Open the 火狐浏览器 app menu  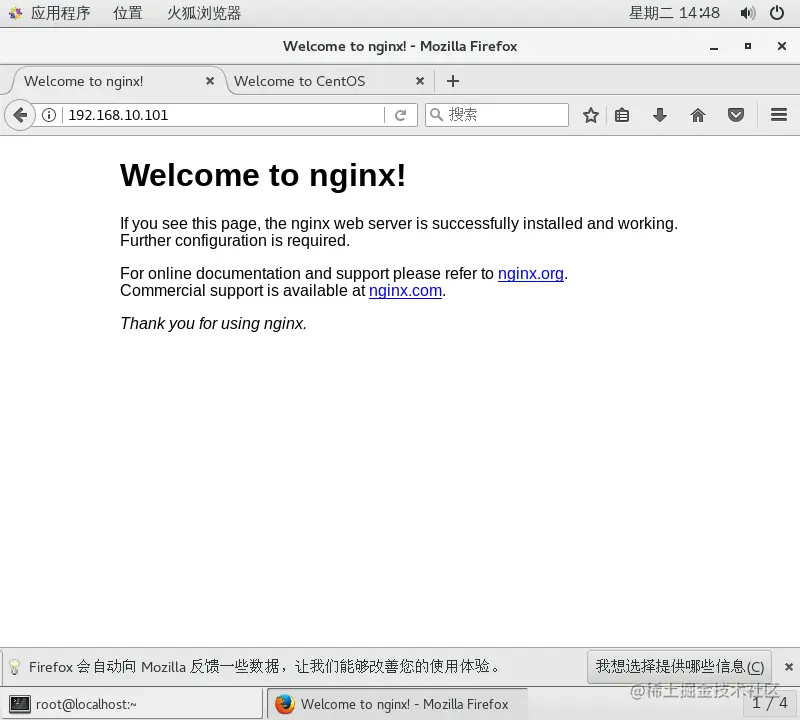(x=204, y=13)
